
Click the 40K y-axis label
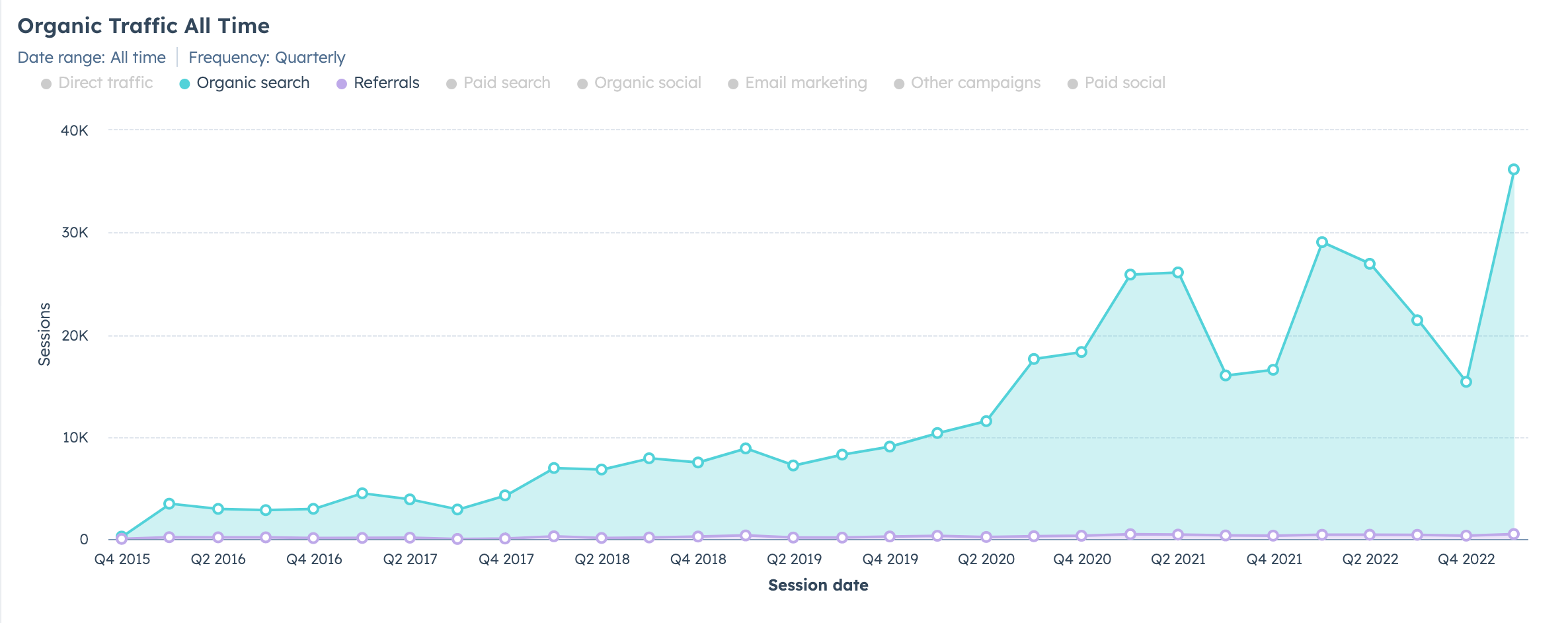(75, 130)
